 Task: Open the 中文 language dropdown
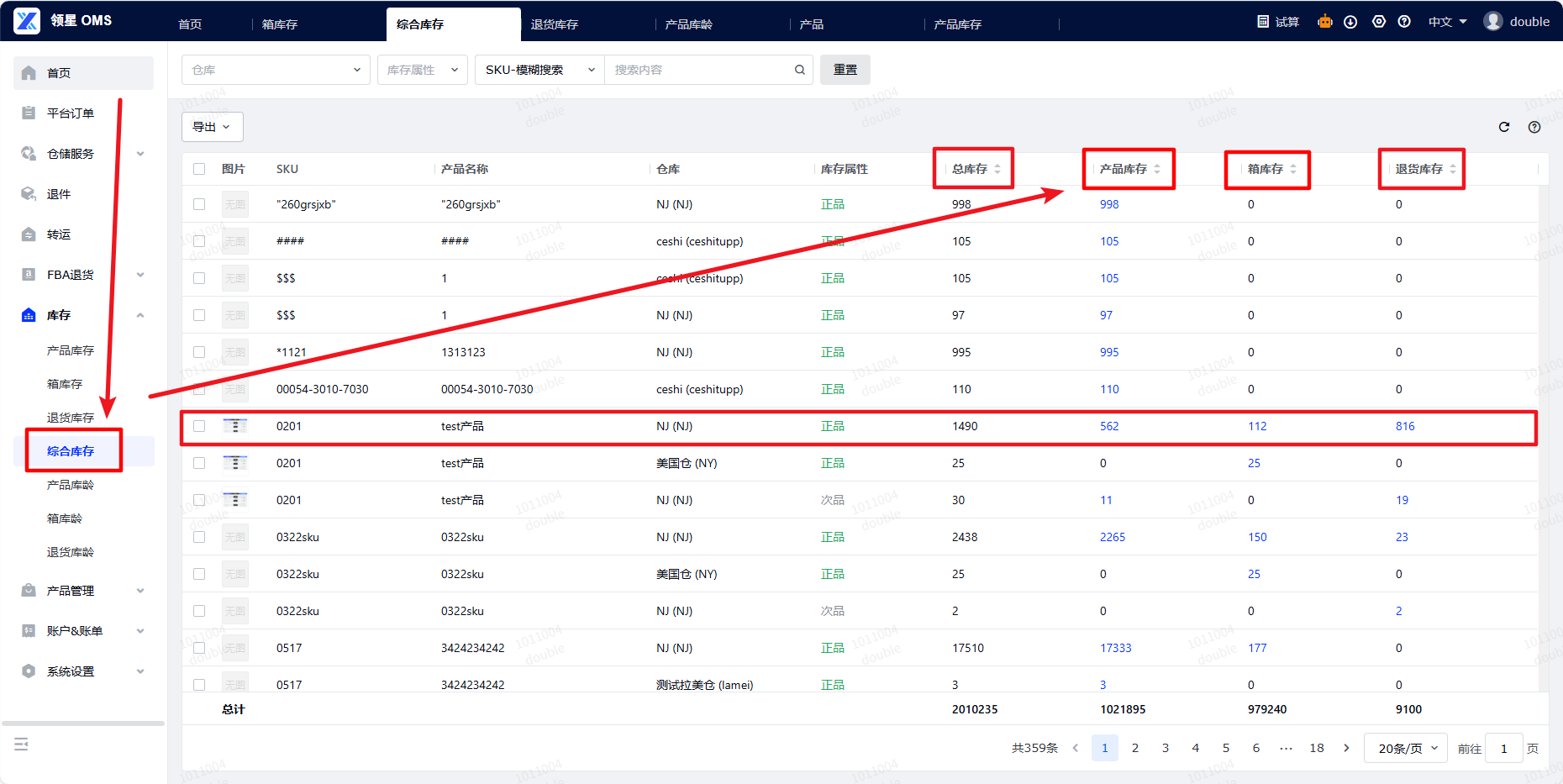pos(1448,22)
